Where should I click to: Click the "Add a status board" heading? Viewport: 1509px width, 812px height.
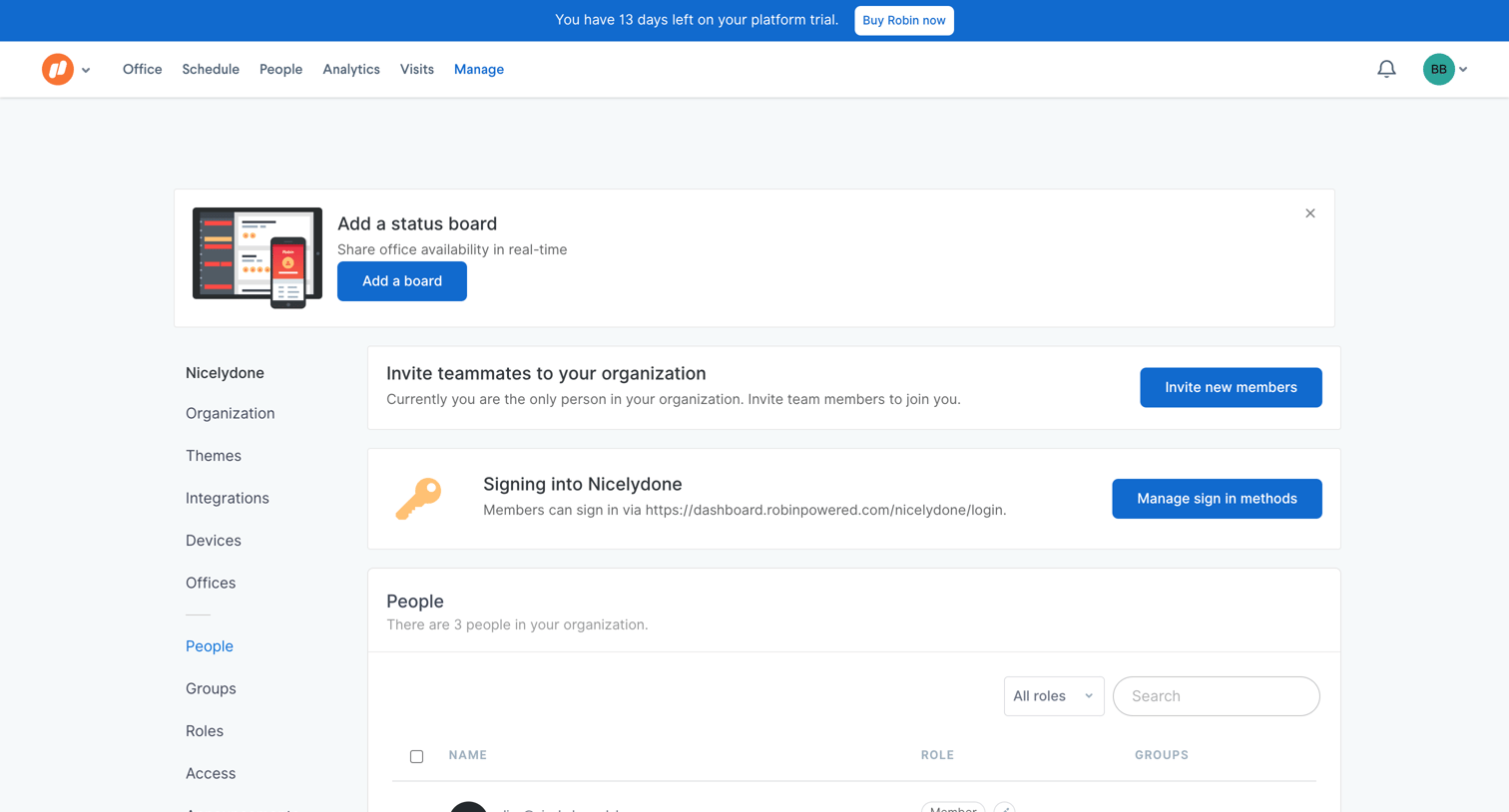pos(417,223)
